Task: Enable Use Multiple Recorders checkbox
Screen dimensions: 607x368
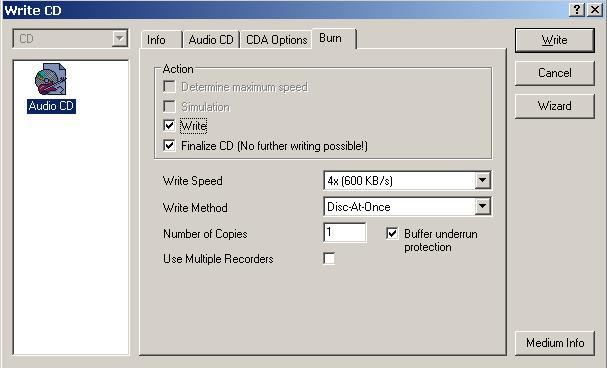Action: pyautogui.click(x=329, y=258)
